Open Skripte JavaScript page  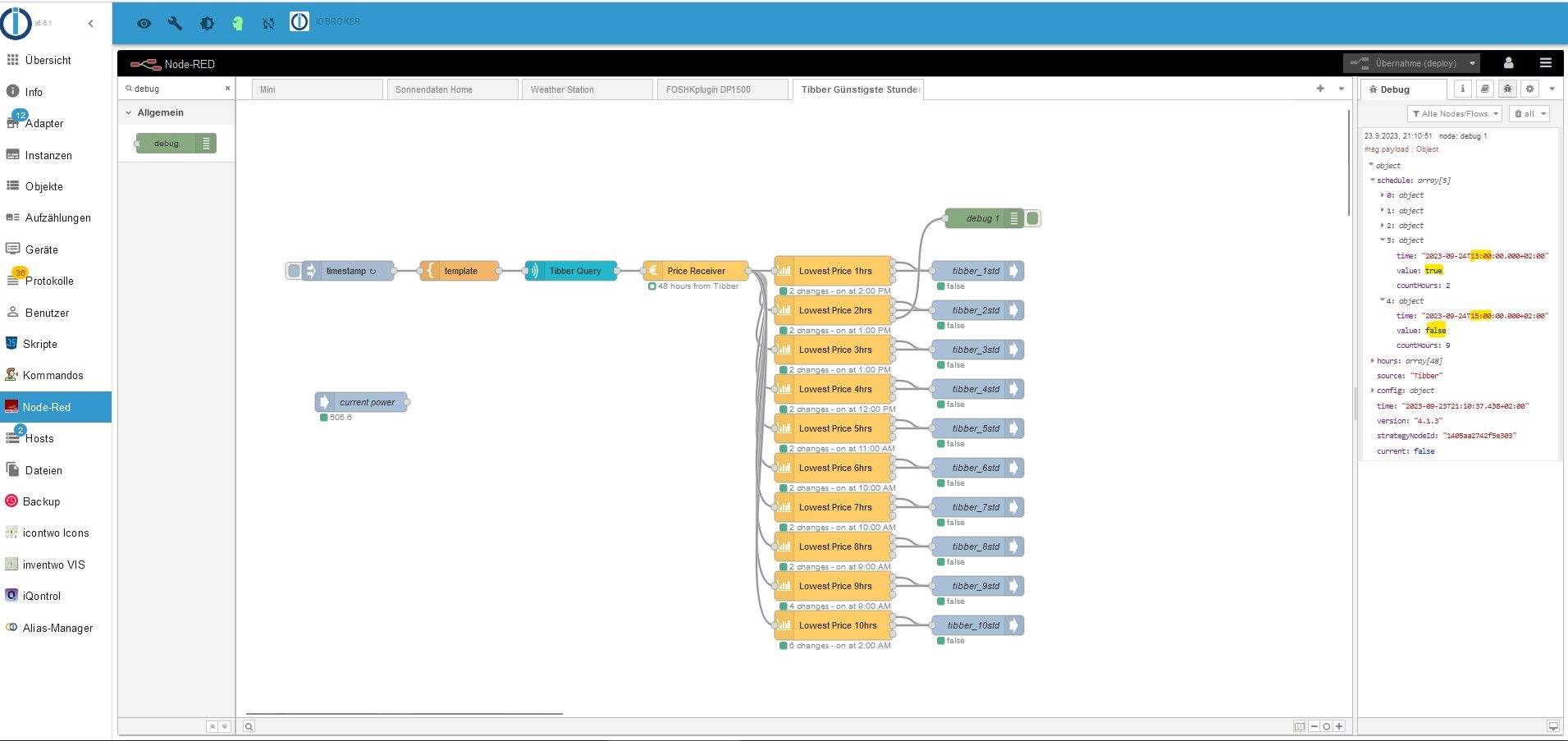pyautogui.click(x=56, y=344)
